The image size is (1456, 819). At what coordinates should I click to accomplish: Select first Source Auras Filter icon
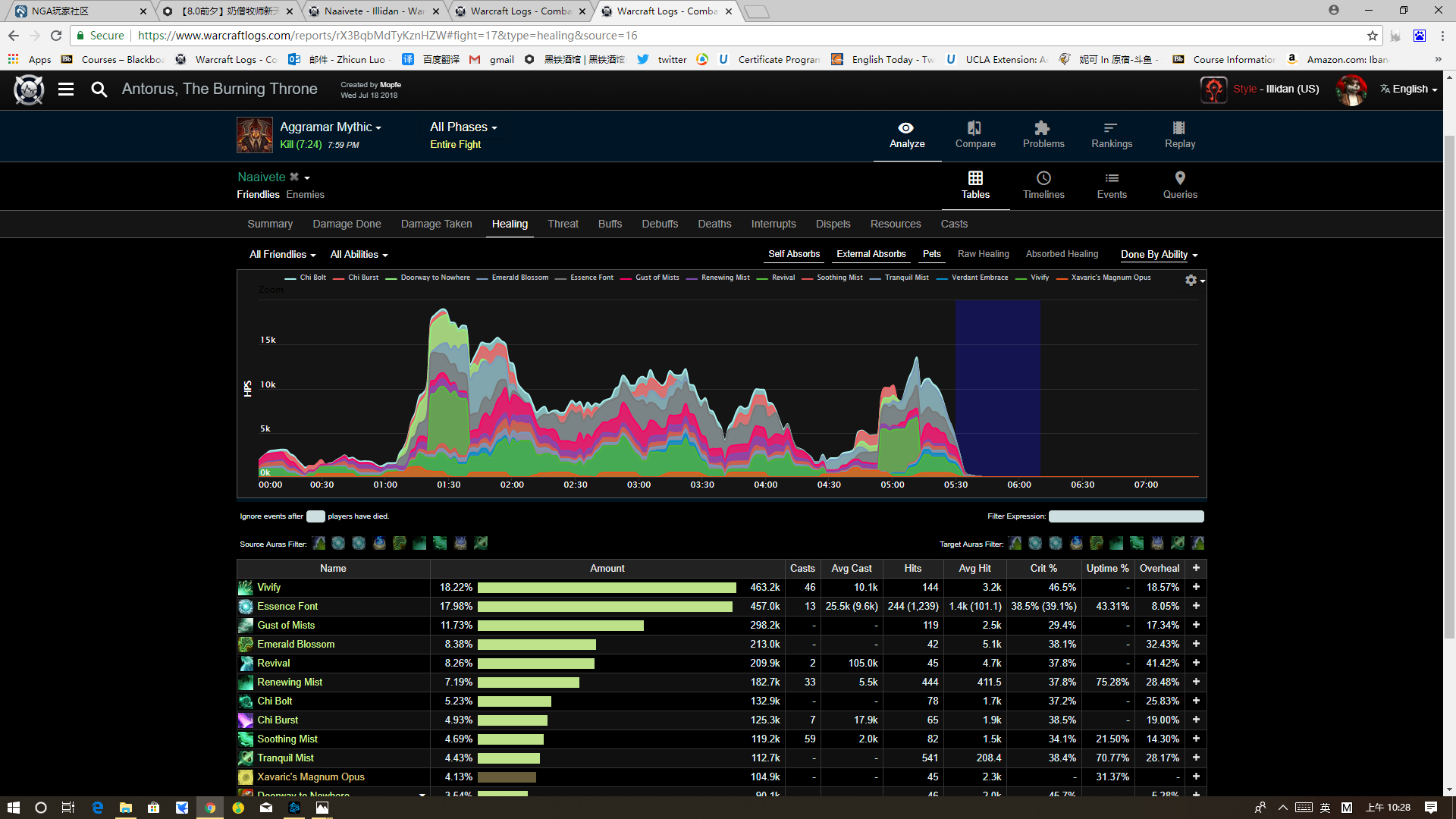point(318,543)
